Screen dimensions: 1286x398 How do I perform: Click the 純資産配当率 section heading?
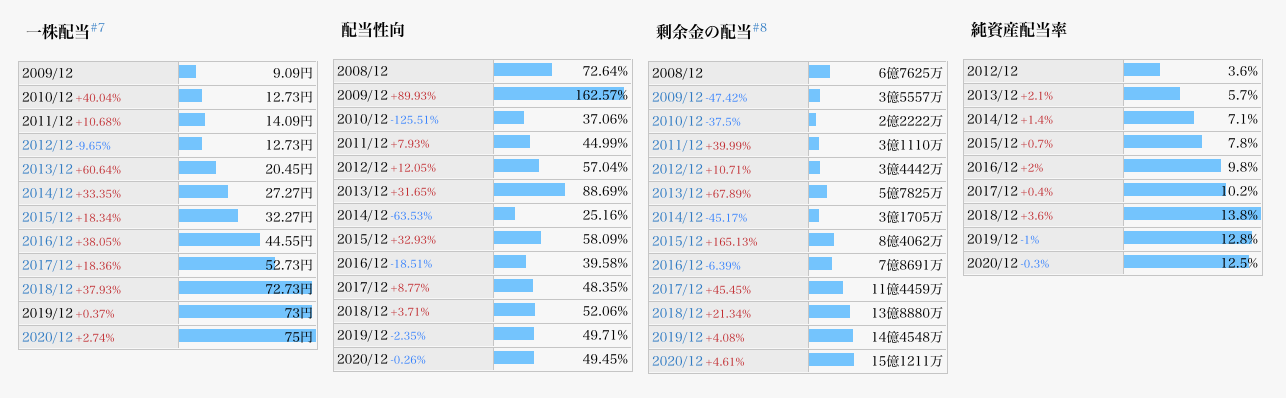(1019, 30)
